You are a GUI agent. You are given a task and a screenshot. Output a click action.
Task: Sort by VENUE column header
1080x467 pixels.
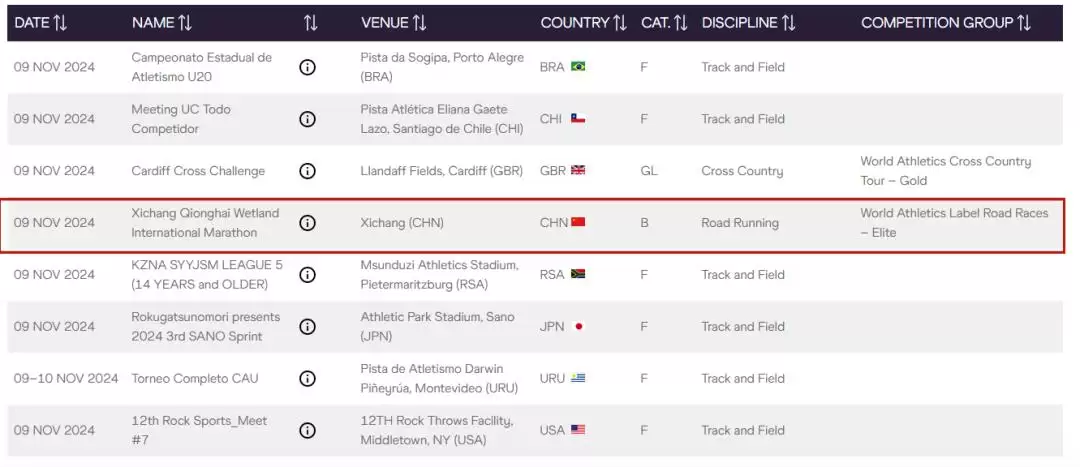[x=394, y=23]
